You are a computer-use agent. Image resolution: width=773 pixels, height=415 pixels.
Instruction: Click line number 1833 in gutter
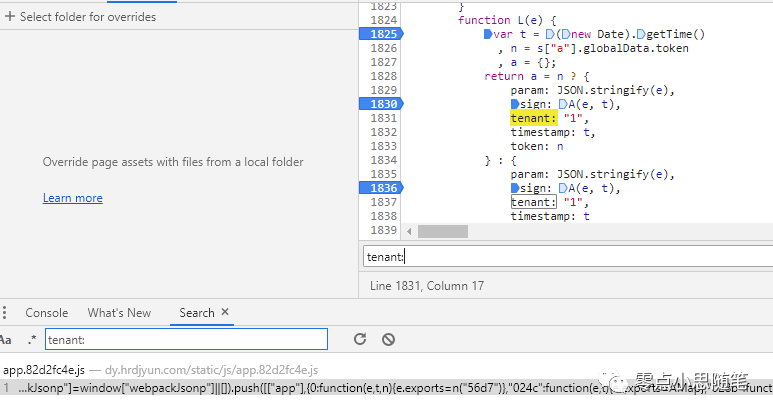(384, 146)
